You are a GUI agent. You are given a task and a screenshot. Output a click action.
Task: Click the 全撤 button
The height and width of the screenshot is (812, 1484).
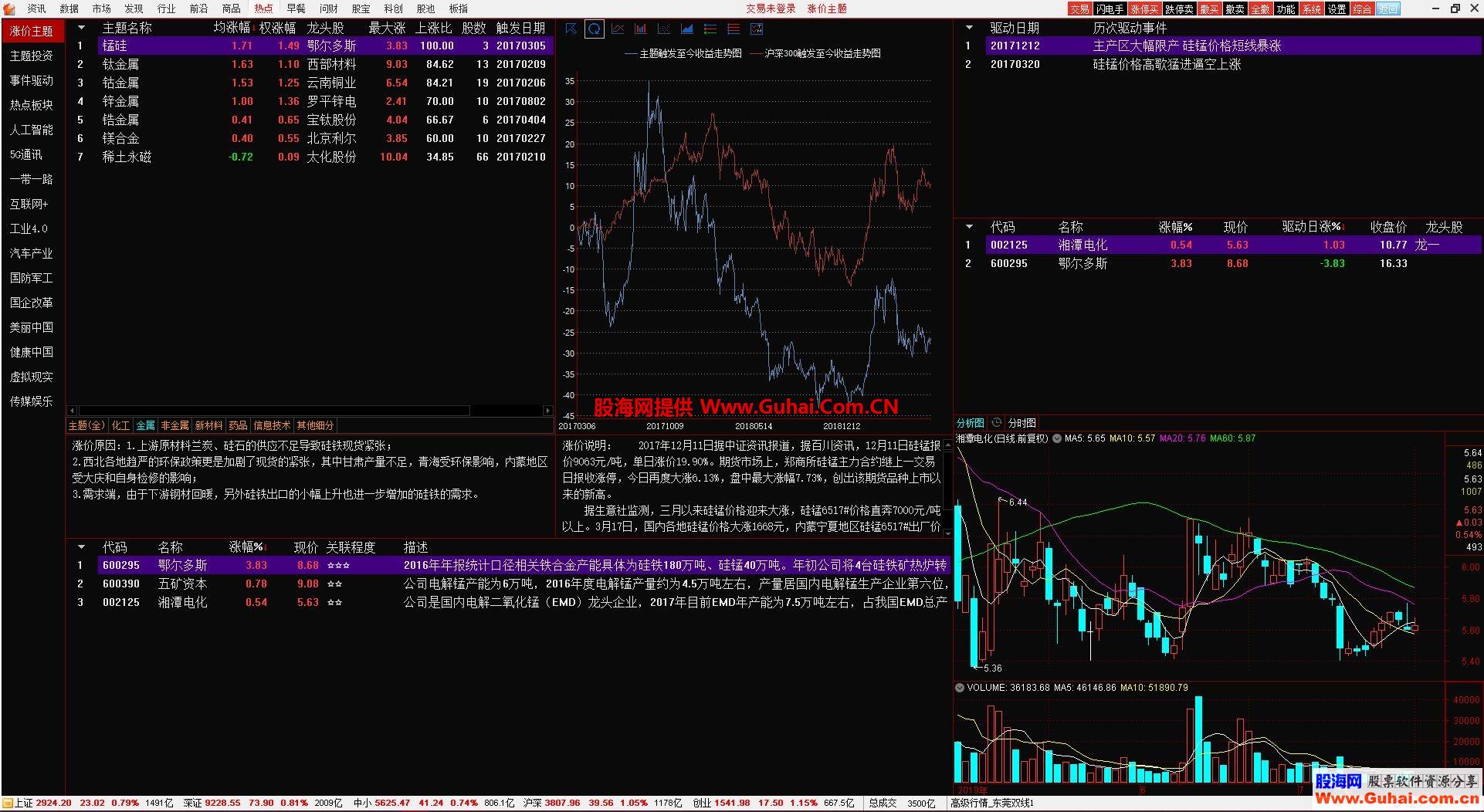pyautogui.click(x=1260, y=8)
